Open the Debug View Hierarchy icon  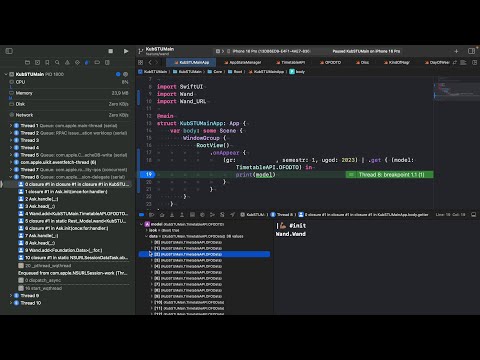click(x=192, y=215)
